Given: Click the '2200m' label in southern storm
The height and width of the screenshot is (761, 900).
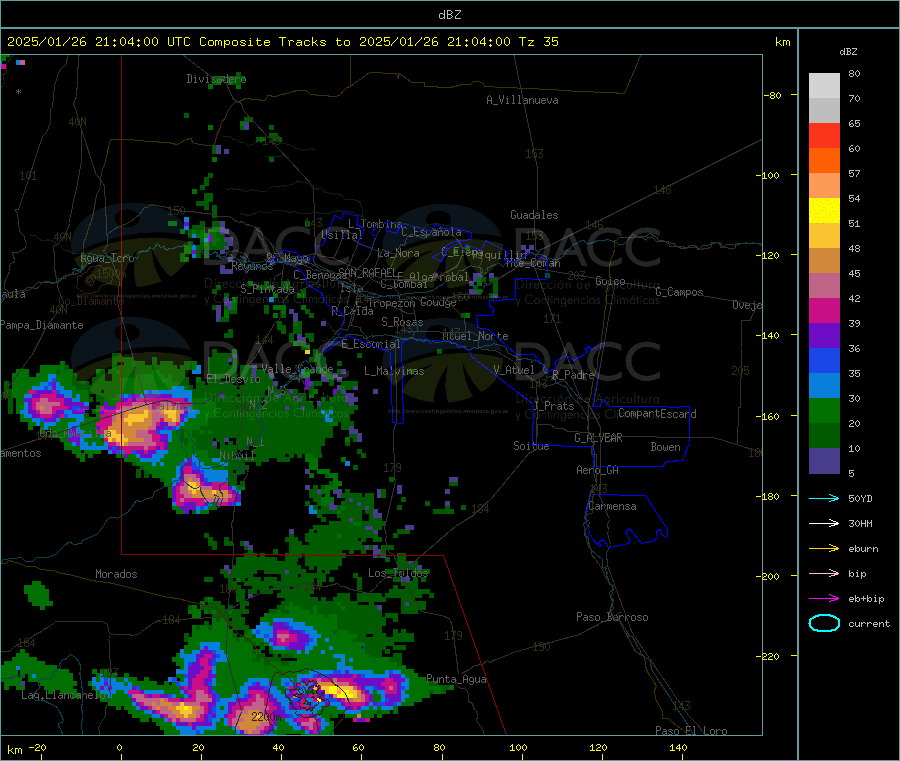Looking at the screenshot, I should pyautogui.click(x=266, y=717).
